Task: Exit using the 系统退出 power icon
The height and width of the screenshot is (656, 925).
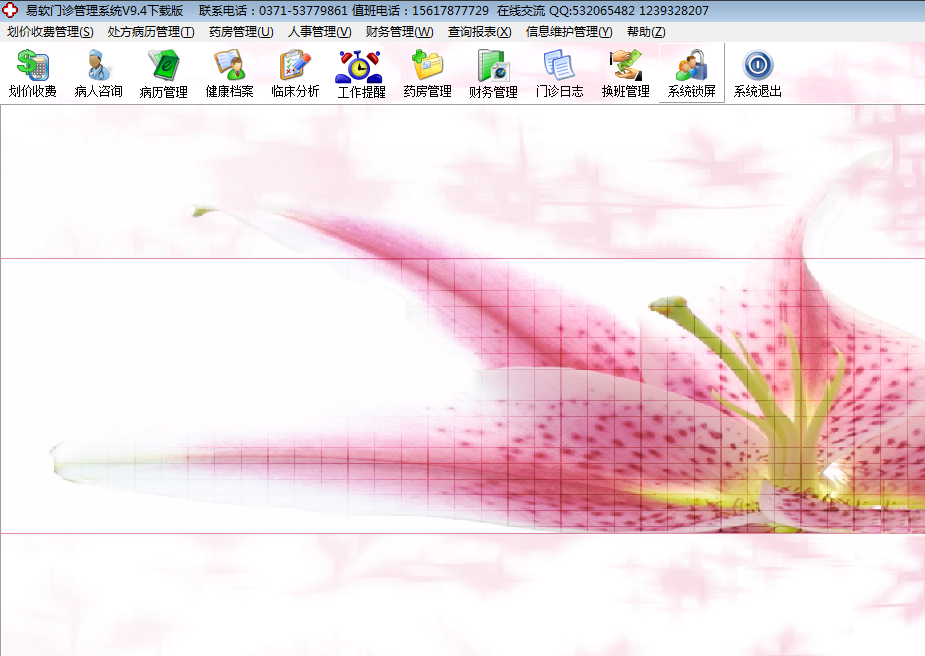Action: (757, 73)
